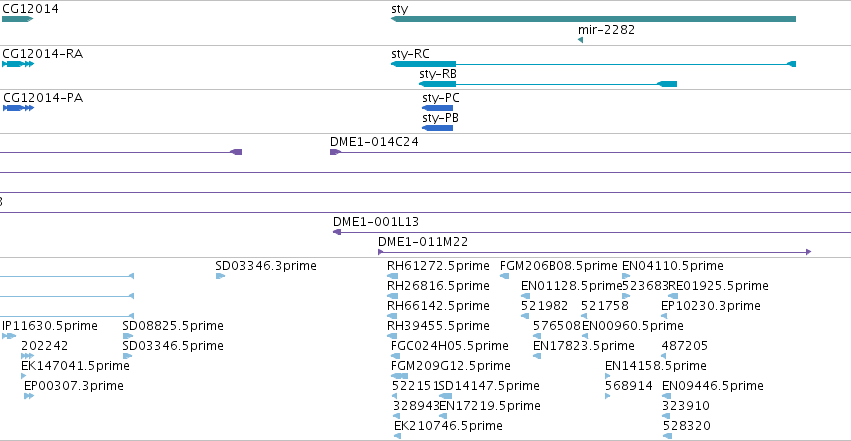This screenshot has height=441, width=851.
Task: Select the EN01128.5prime EST label
Action: (571, 286)
